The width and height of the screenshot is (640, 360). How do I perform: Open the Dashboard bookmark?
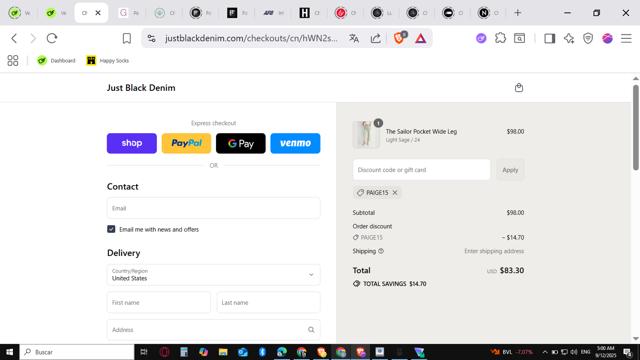(x=56, y=60)
